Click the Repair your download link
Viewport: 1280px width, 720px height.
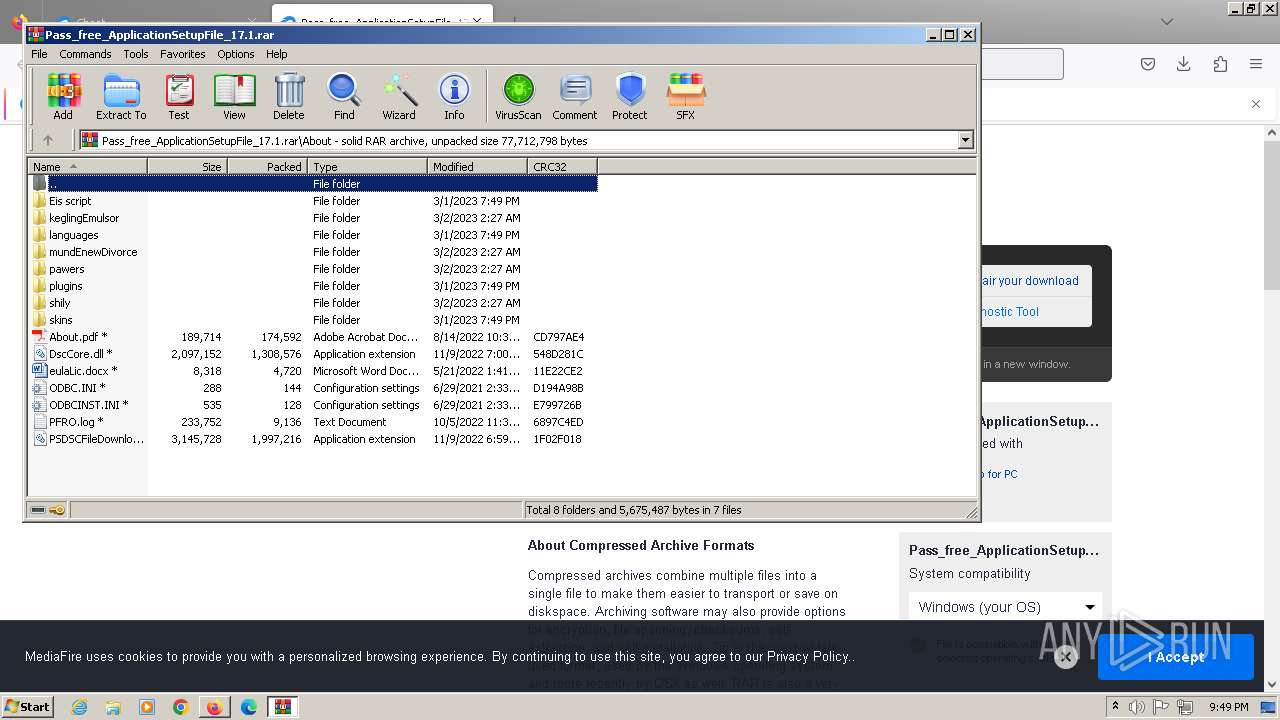(x=1030, y=281)
